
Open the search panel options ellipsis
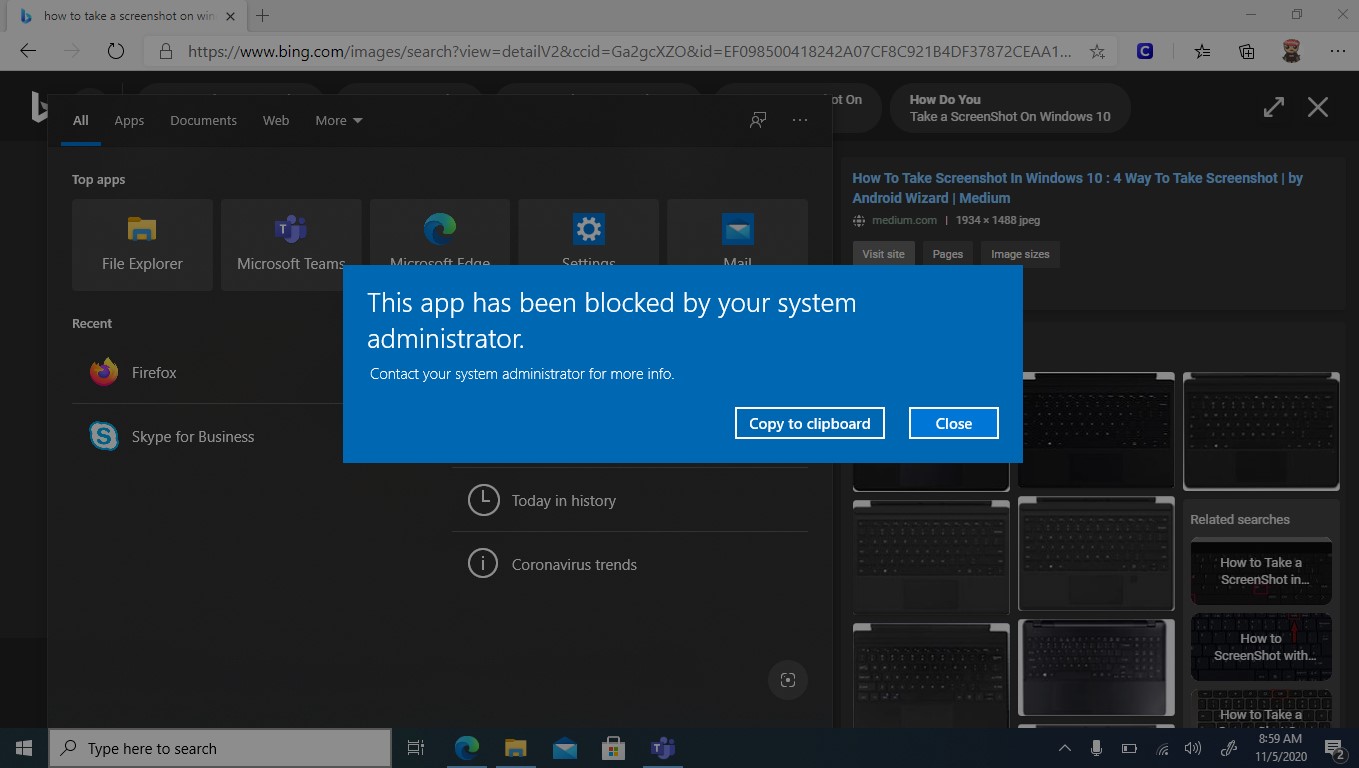click(799, 120)
